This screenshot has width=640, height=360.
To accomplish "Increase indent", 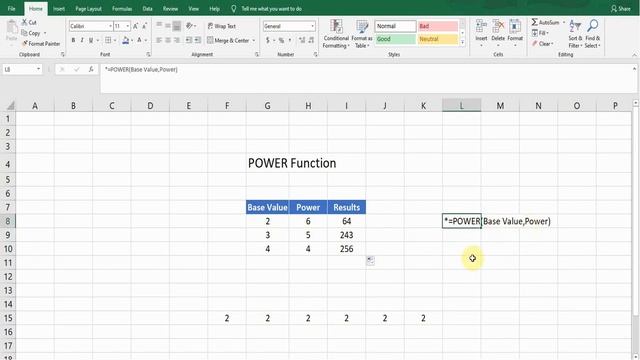I will tap(198, 40).
